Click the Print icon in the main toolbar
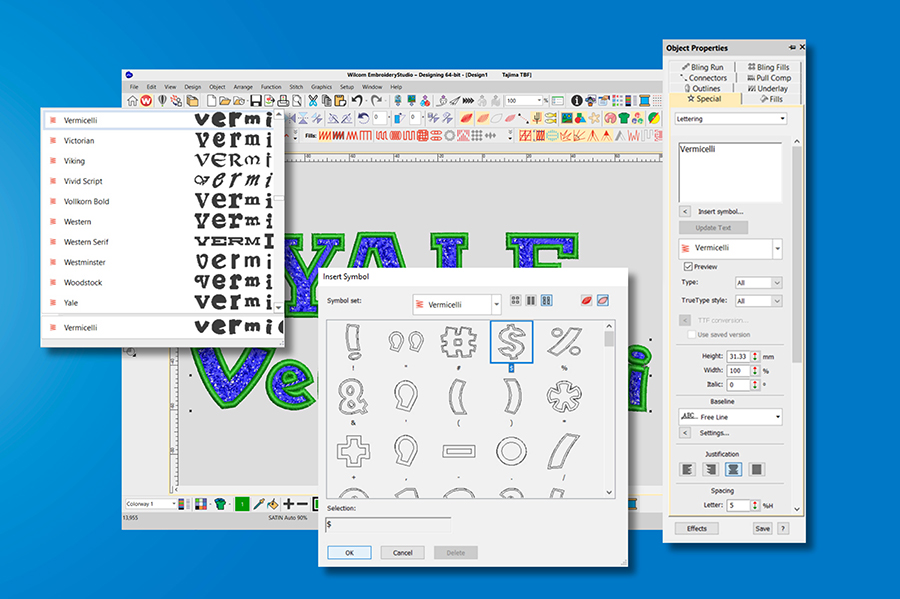The width and height of the screenshot is (900, 599). (281, 101)
